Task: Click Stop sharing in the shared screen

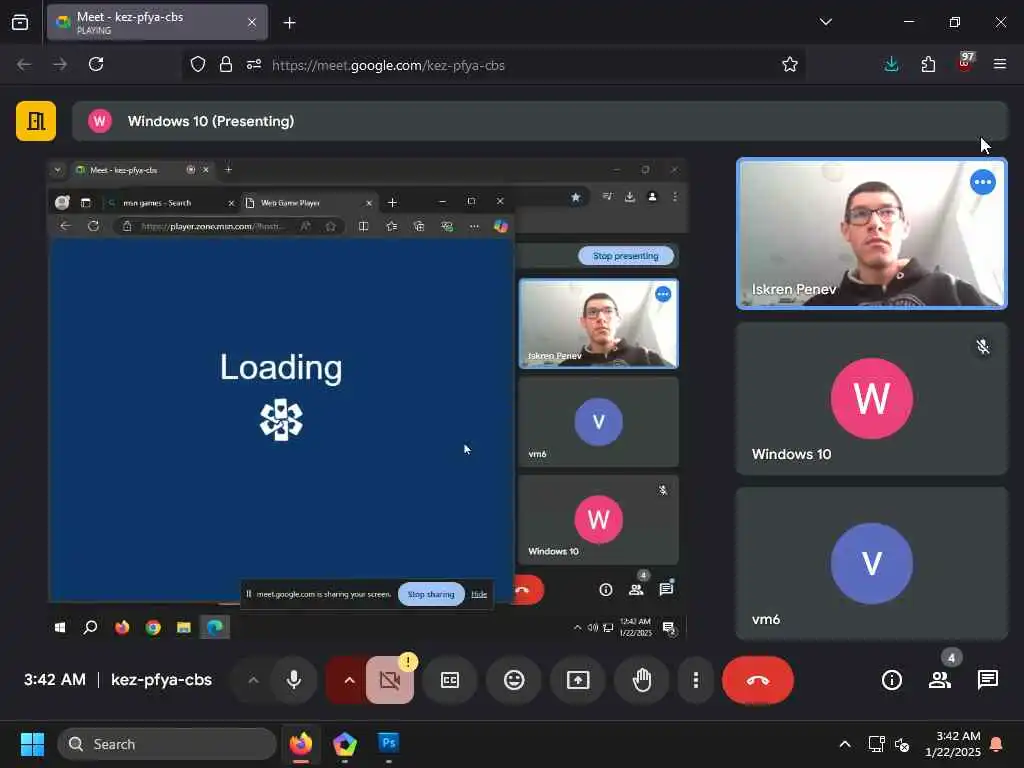Action: (431, 594)
